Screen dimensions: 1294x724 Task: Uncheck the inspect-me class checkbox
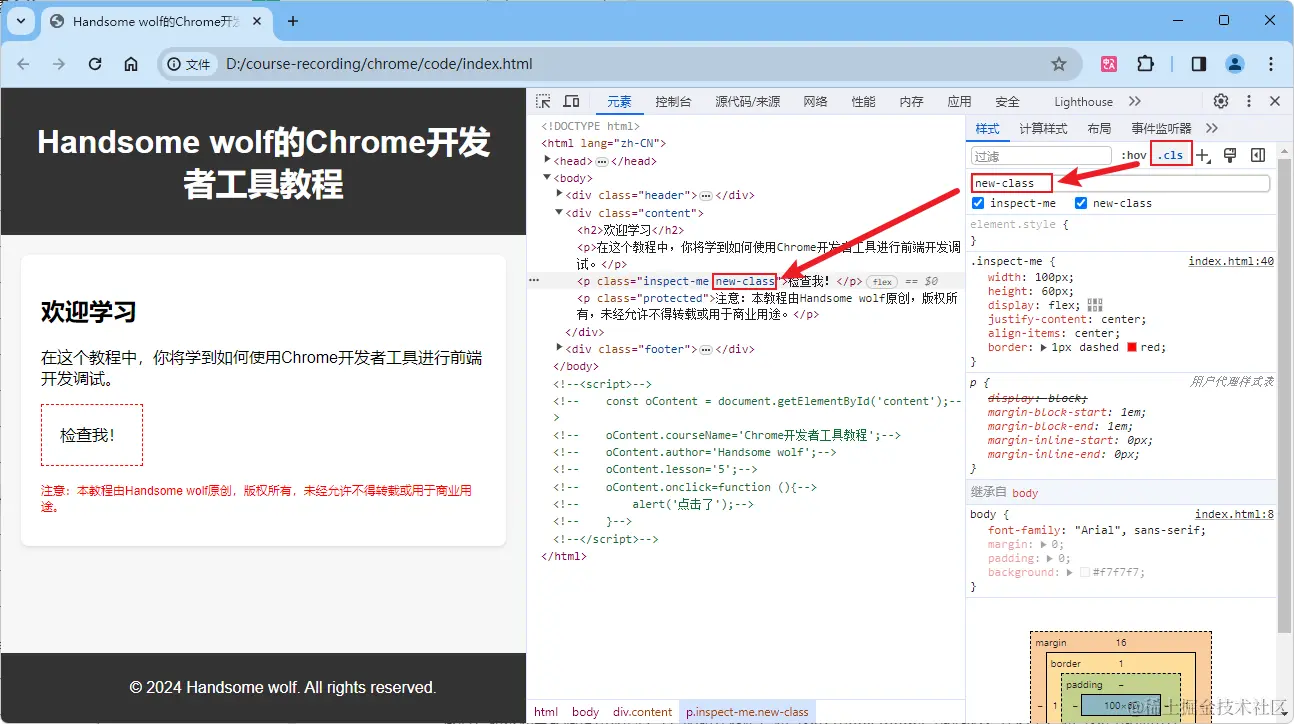click(x=978, y=203)
